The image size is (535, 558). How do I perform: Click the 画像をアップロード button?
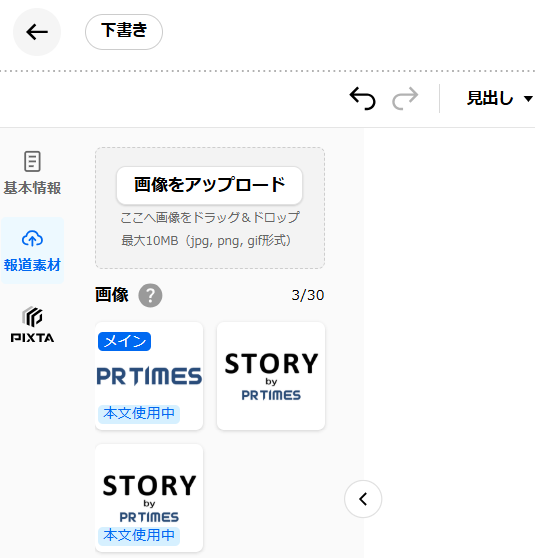(209, 185)
